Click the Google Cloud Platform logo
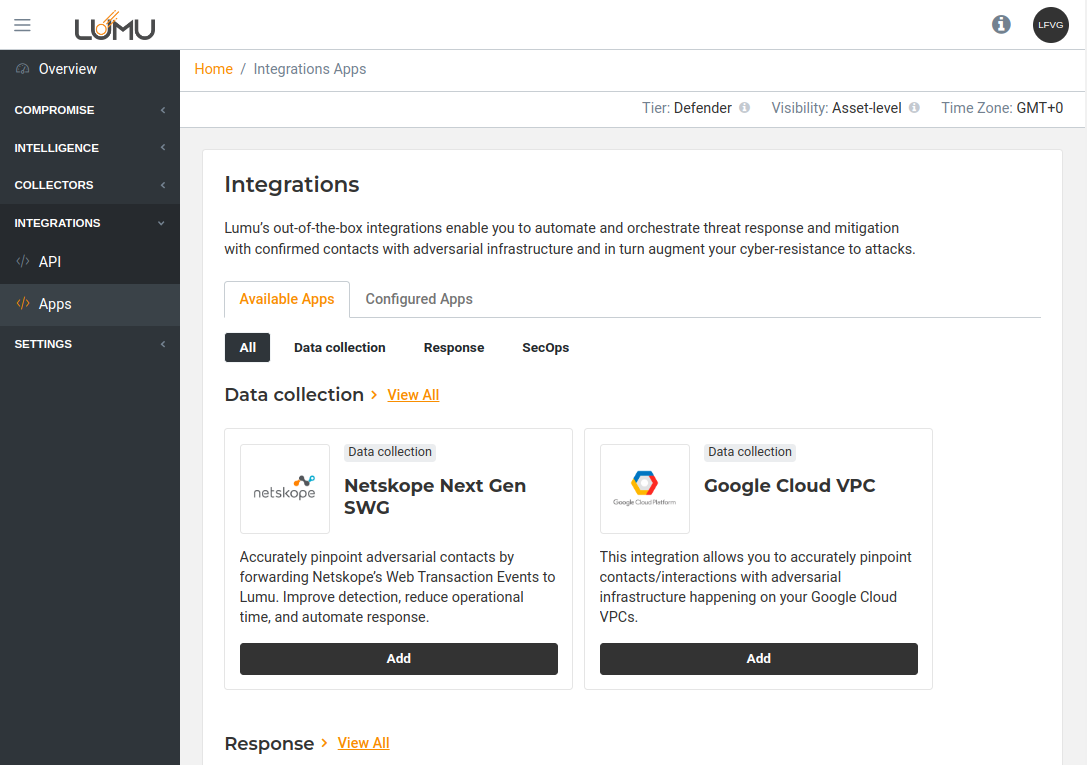This screenshot has width=1087, height=765. pyautogui.click(x=645, y=489)
